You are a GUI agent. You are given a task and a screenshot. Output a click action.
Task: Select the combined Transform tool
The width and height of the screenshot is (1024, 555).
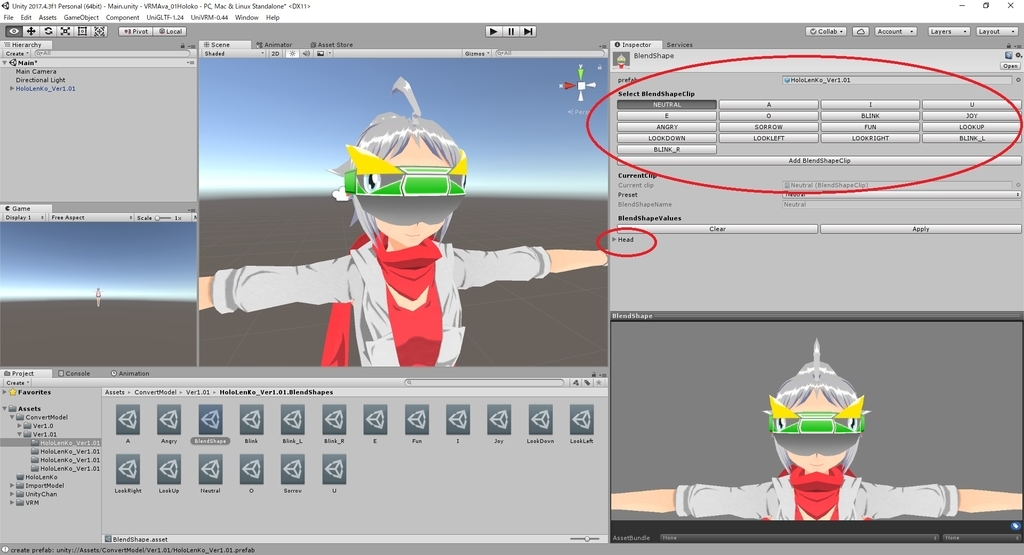coord(99,31)
